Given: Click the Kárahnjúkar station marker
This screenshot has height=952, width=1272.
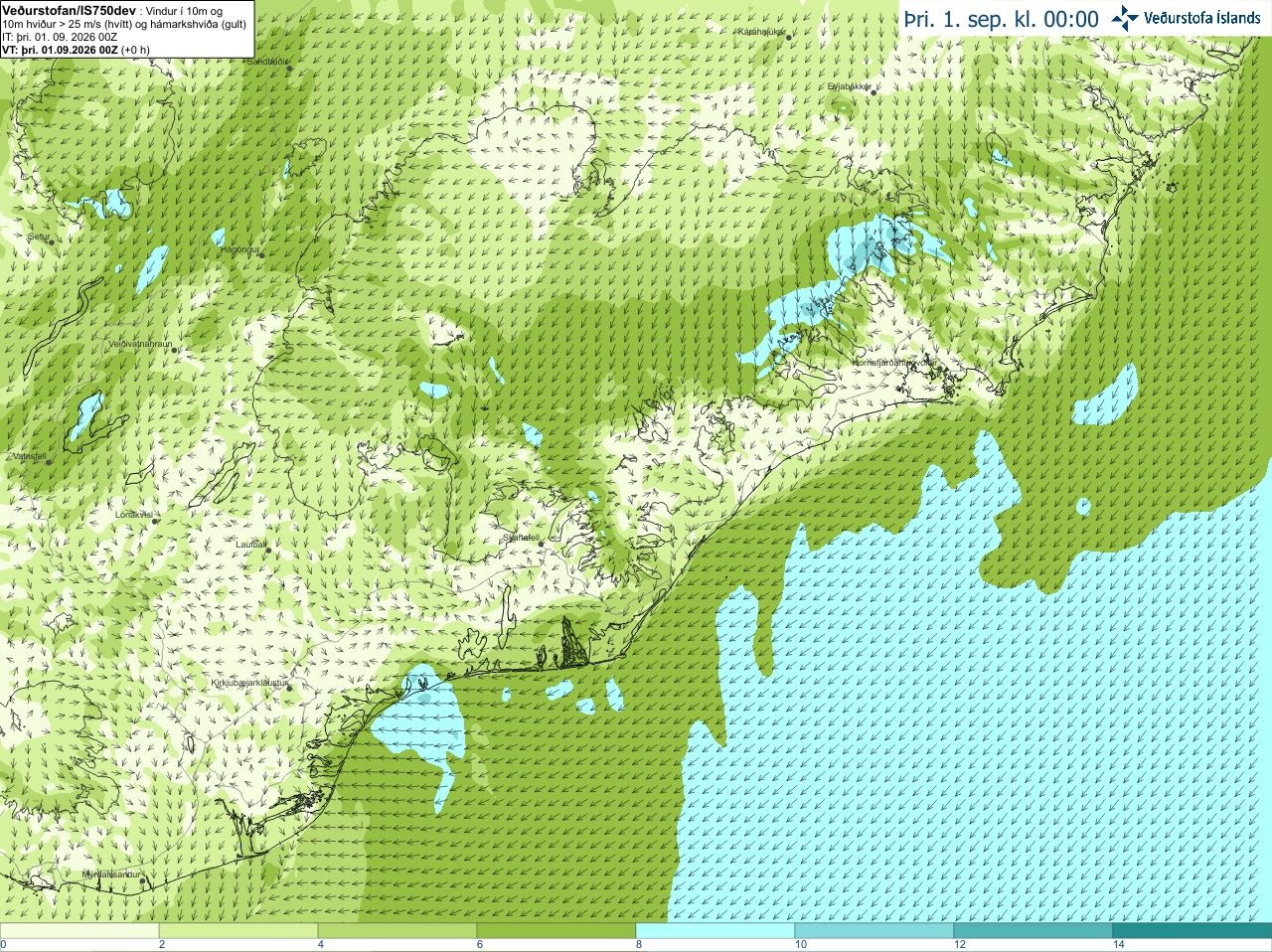Looking at the screenshot, I should pos(789,37).
